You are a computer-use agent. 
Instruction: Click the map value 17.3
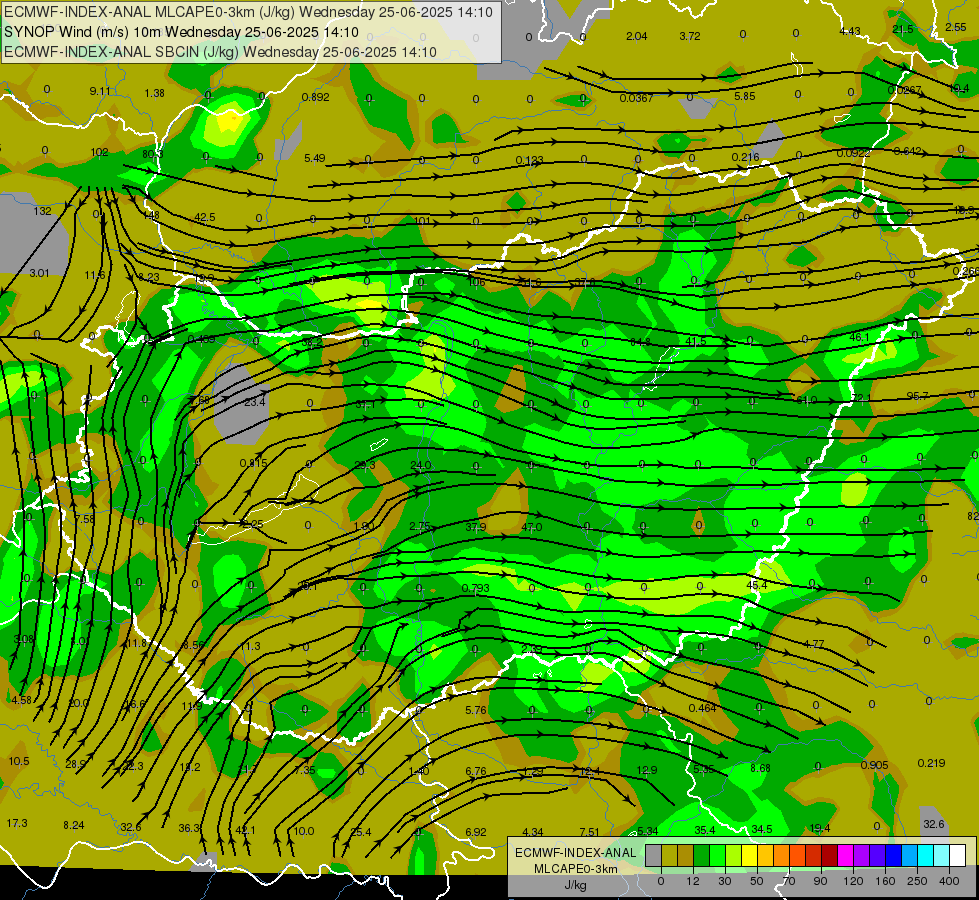tap(17, 823)
